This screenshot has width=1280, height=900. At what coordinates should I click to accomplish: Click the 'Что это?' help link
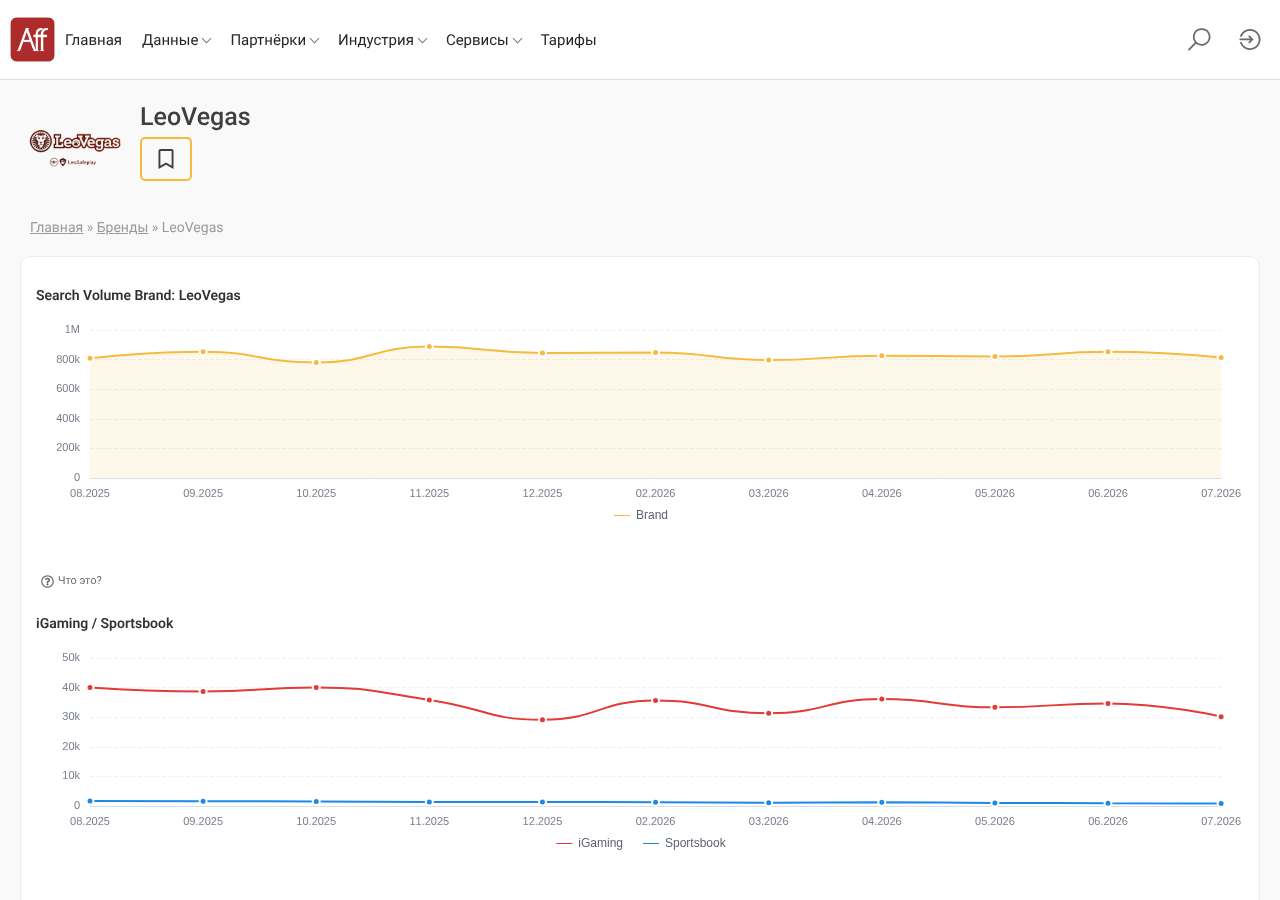pos(80,580)
